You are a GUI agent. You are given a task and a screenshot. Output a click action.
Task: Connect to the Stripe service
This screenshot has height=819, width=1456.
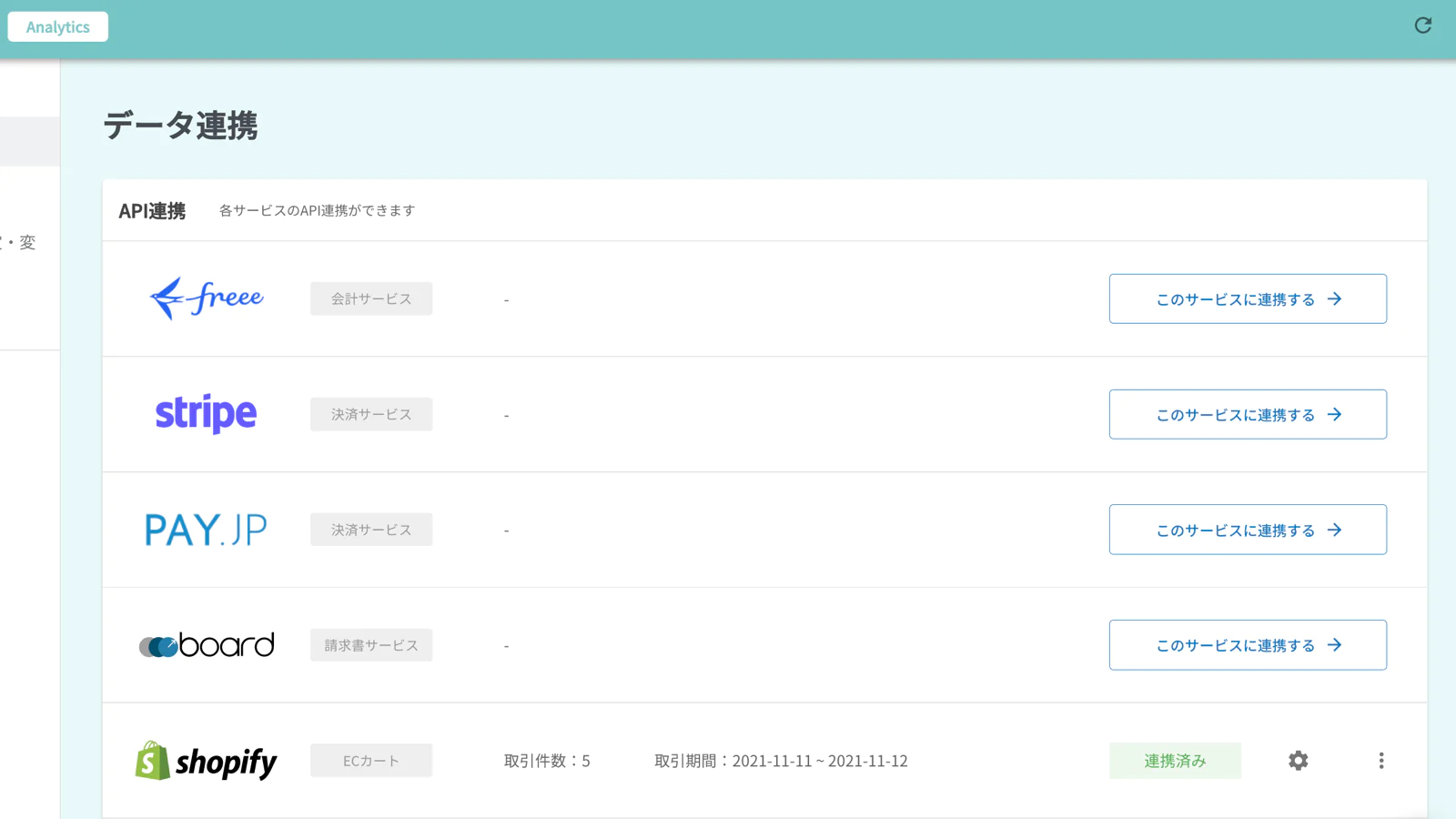click(x=1248, y=414)
